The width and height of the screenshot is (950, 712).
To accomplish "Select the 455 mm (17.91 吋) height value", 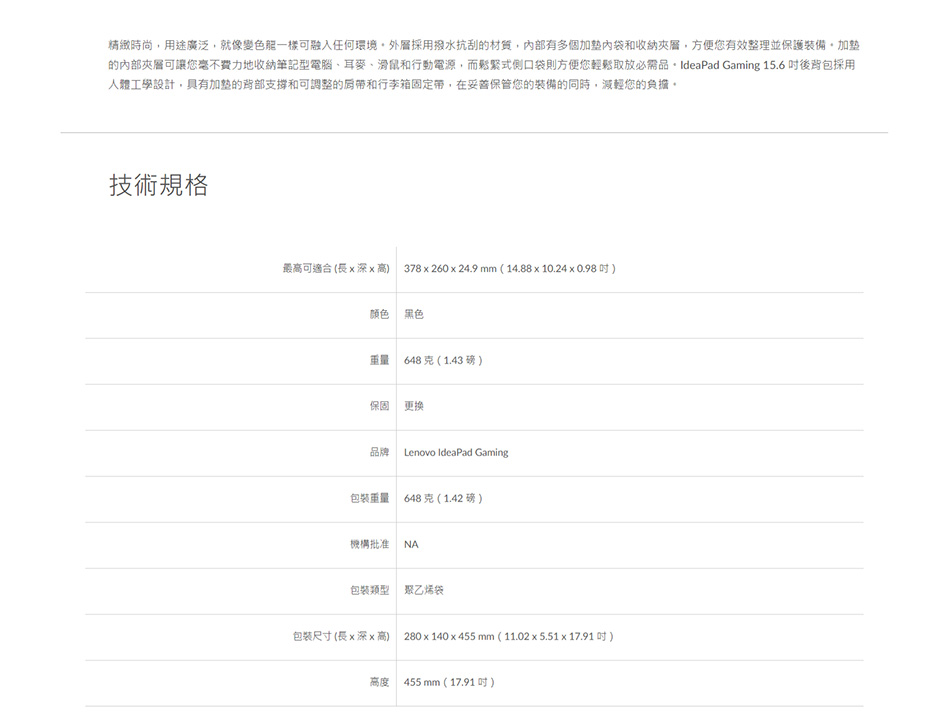I will [x=449, y=683].
